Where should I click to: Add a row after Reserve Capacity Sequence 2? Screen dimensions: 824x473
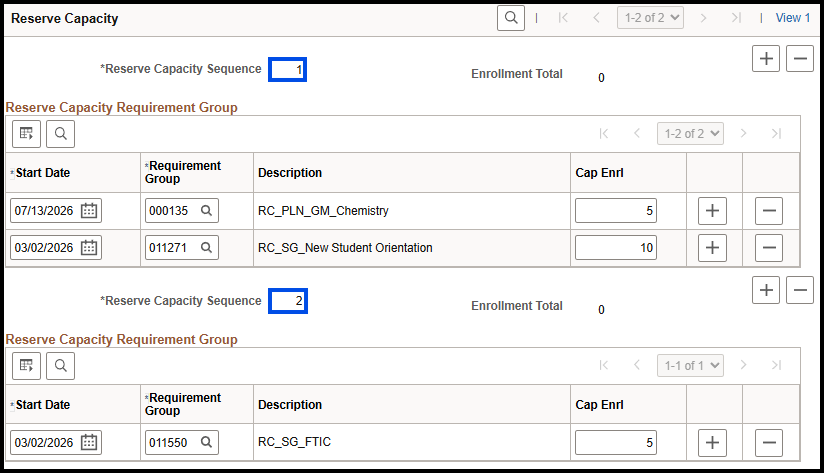(766, 290)
